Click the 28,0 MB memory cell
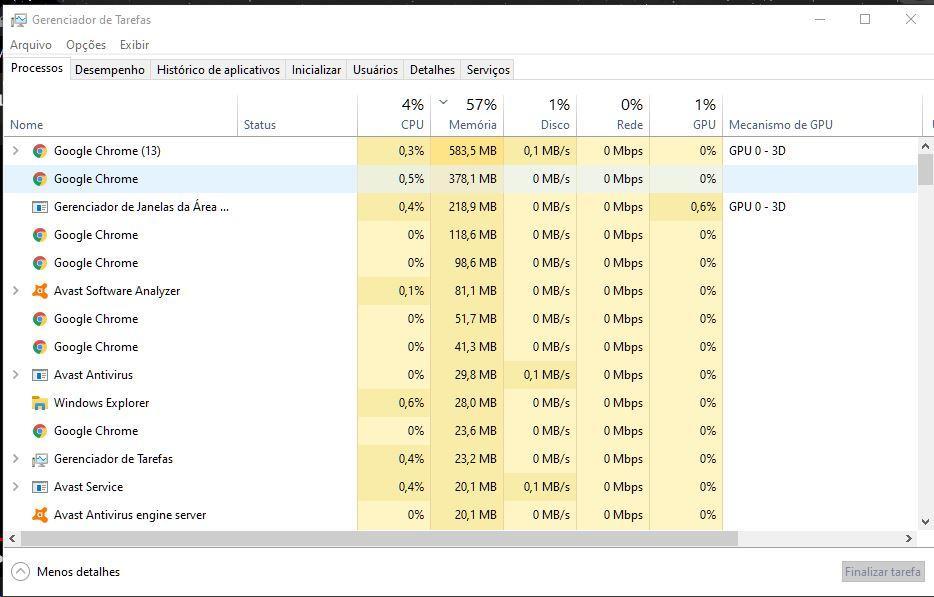 coord(467,403)
